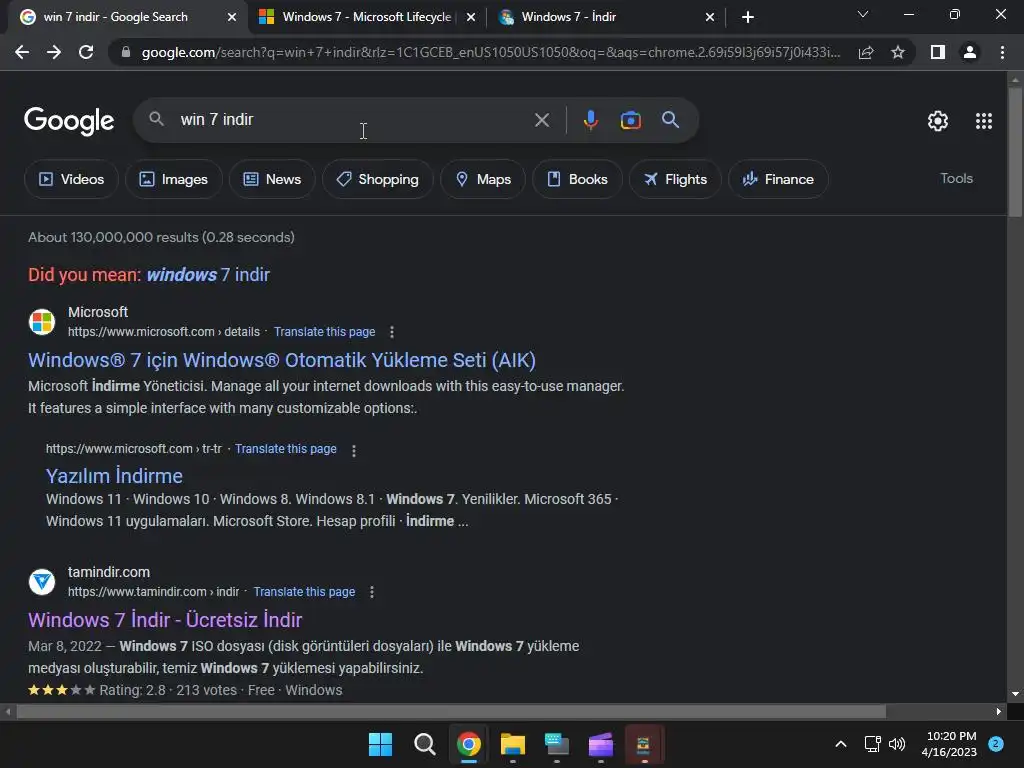Share this page from the address bar
The width and height of the screenshot is (1024, 768).
pos(865,52)
